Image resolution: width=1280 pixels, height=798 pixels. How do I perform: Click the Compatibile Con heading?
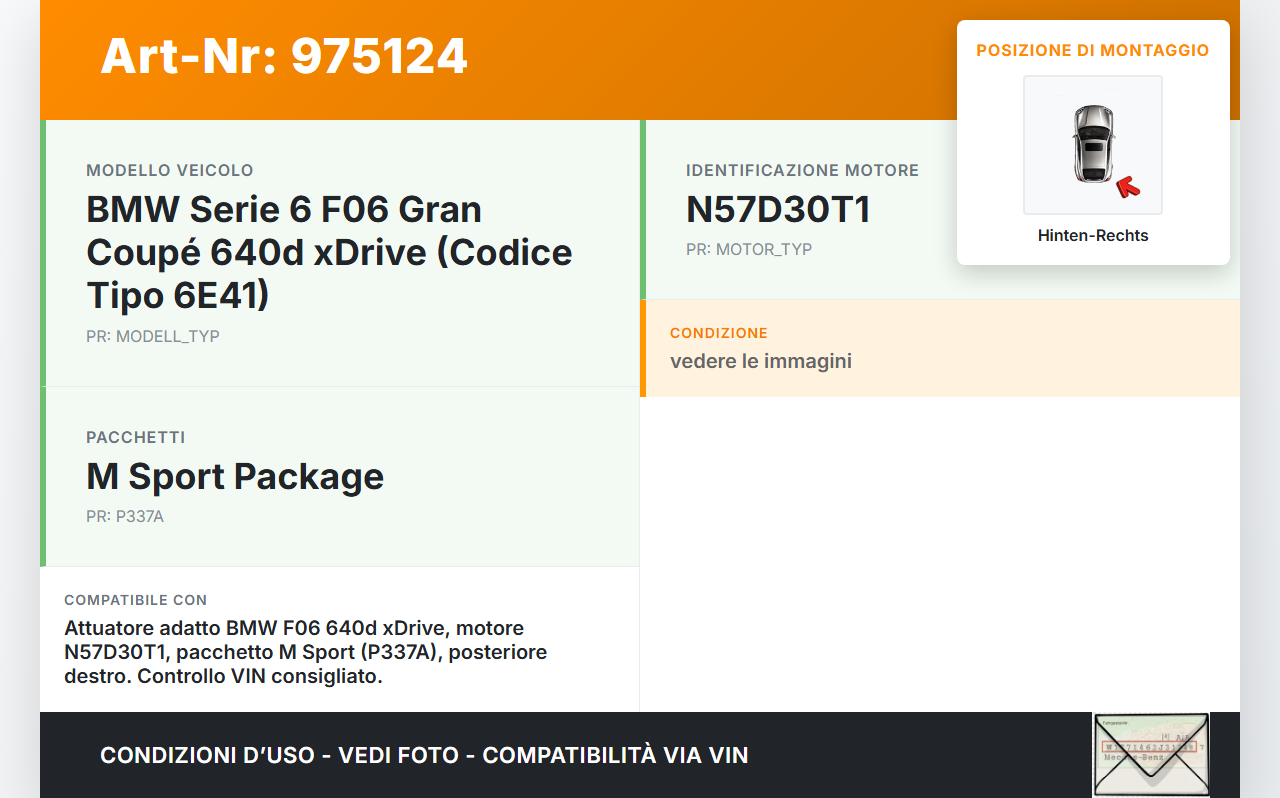[136, 600]
